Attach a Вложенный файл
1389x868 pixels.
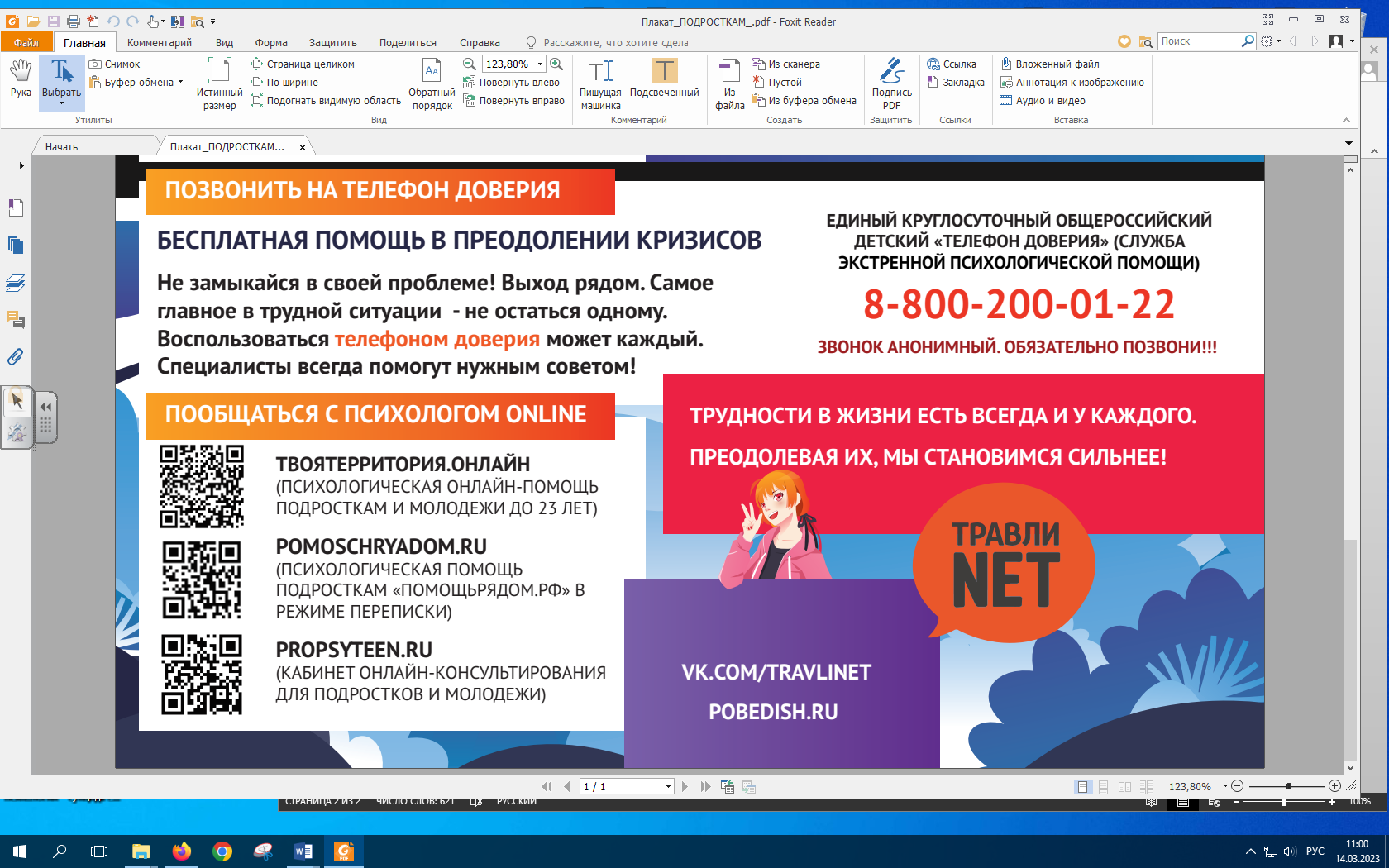[x=1049, y=64]
